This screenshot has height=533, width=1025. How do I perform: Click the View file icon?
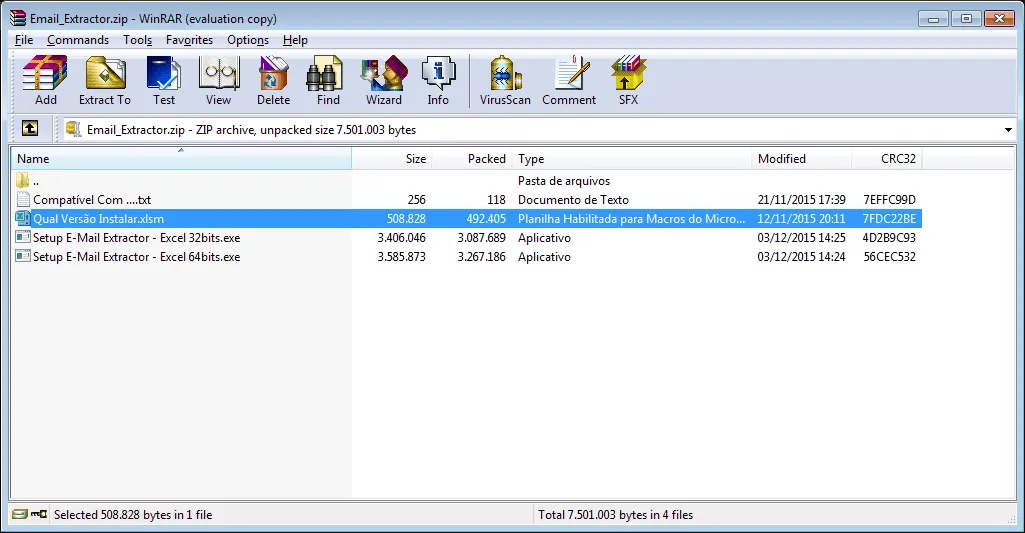click(218, 81)
